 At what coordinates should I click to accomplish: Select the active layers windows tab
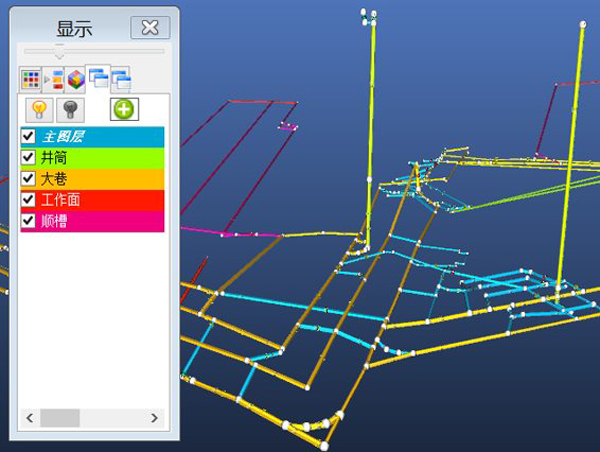pyautogui.click(x=98, y=78)
